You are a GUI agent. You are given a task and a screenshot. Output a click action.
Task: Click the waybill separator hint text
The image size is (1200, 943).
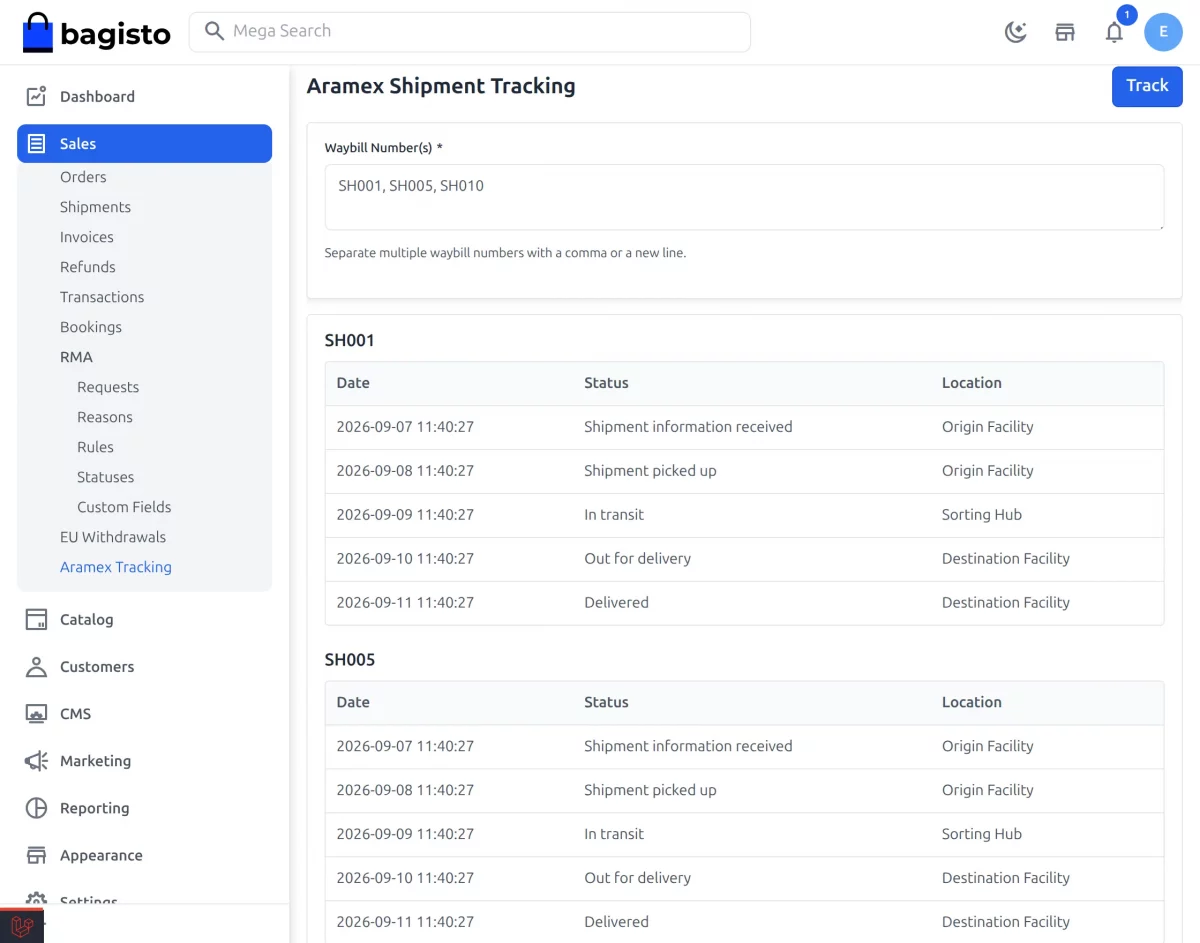(505, 253)
